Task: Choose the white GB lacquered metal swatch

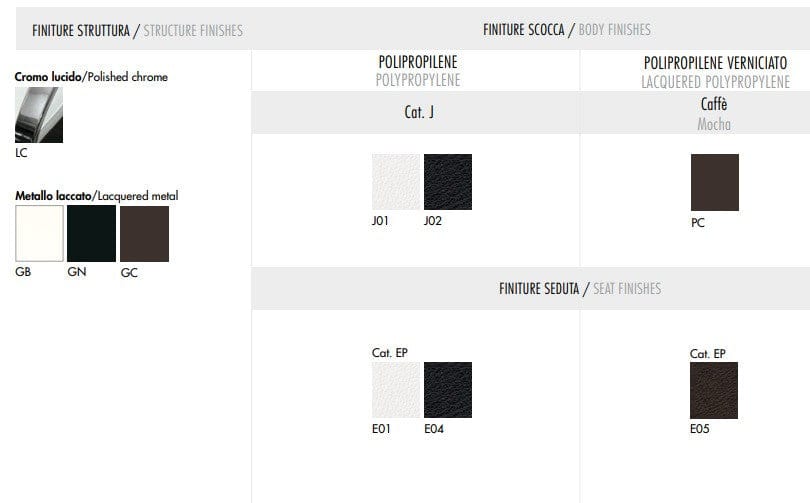Action: coord(39,234)
